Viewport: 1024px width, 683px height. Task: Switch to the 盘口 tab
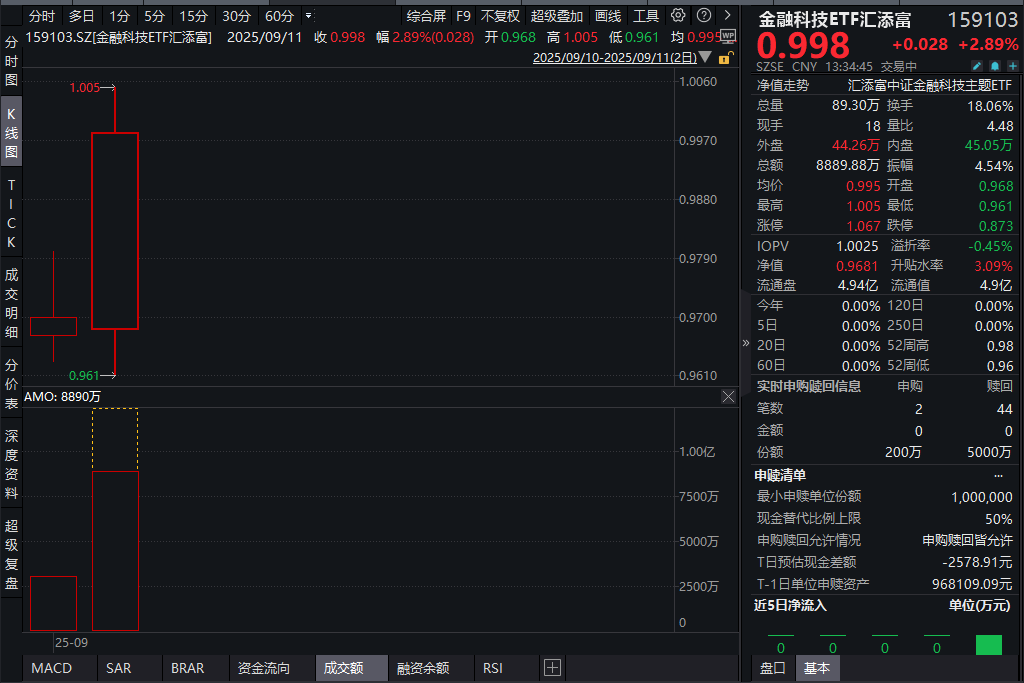(x=772, y=667)
